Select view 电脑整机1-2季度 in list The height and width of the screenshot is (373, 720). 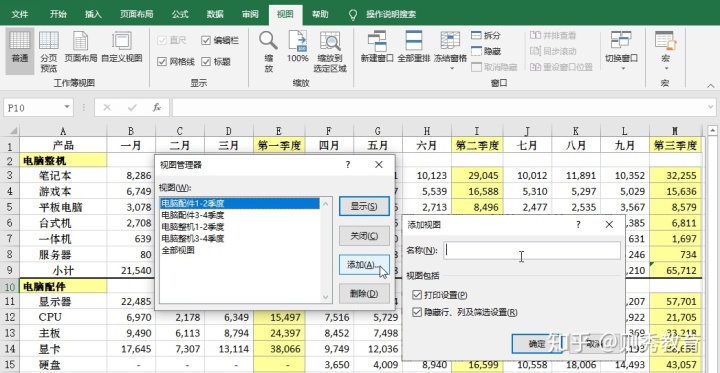(x=239, y=226)
